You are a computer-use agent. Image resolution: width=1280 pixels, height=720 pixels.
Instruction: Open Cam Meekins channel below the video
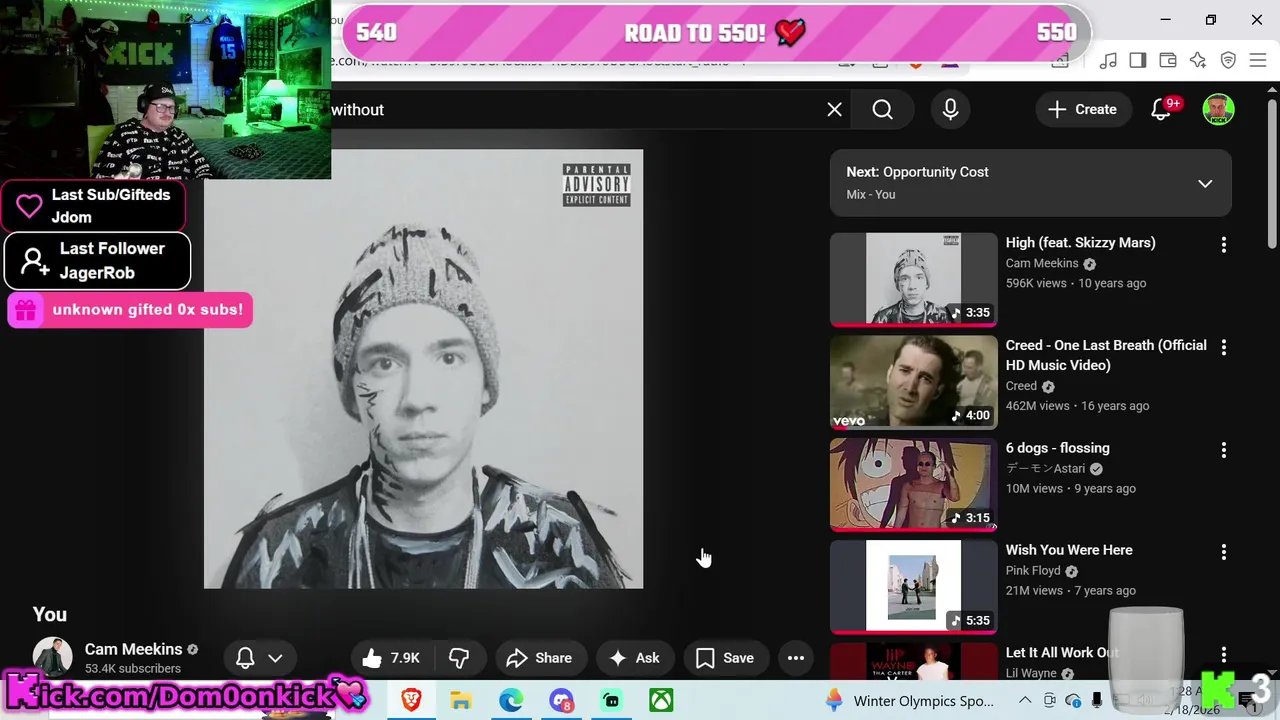(133, 649)
